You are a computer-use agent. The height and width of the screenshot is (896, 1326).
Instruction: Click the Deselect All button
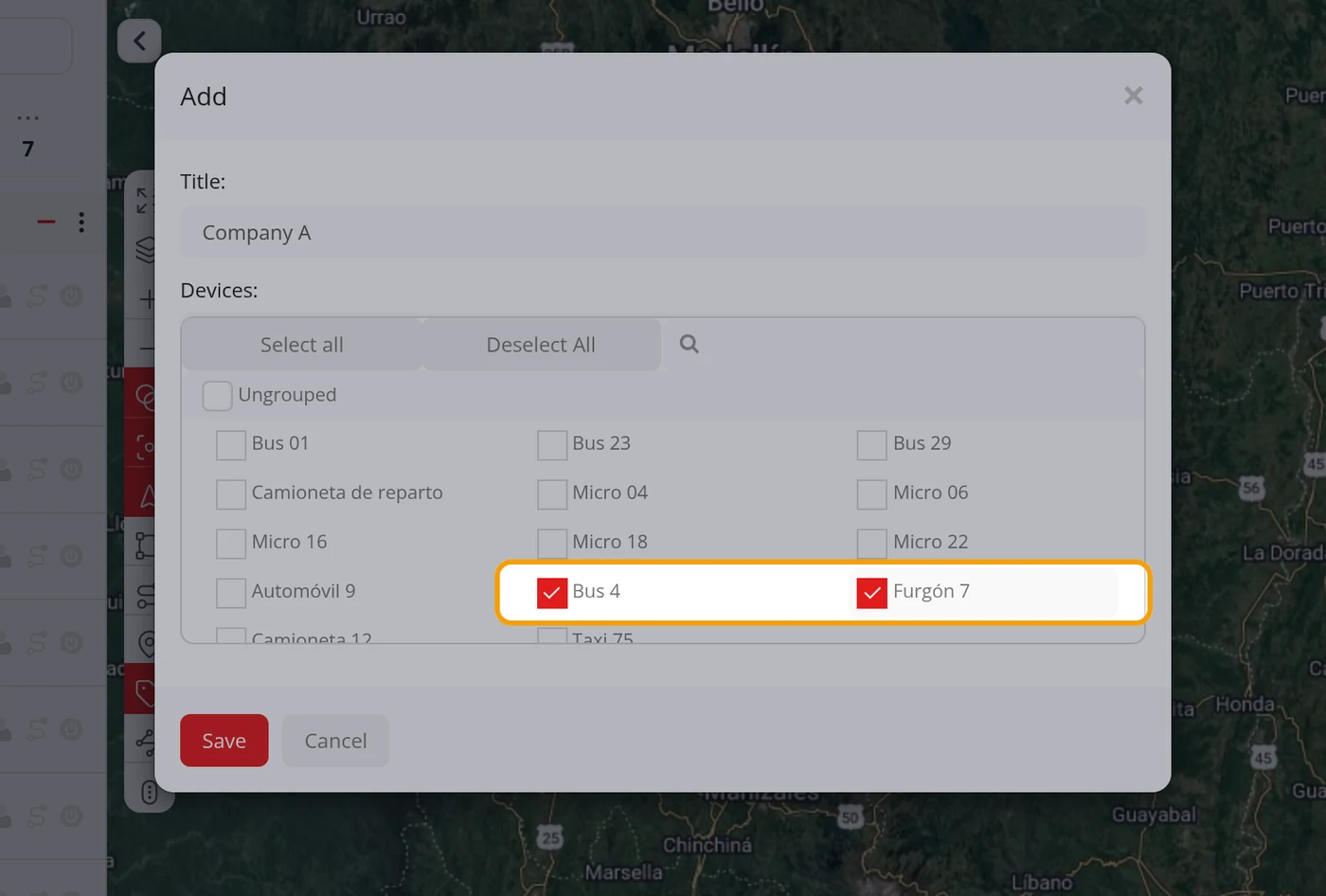click(541, 345)
